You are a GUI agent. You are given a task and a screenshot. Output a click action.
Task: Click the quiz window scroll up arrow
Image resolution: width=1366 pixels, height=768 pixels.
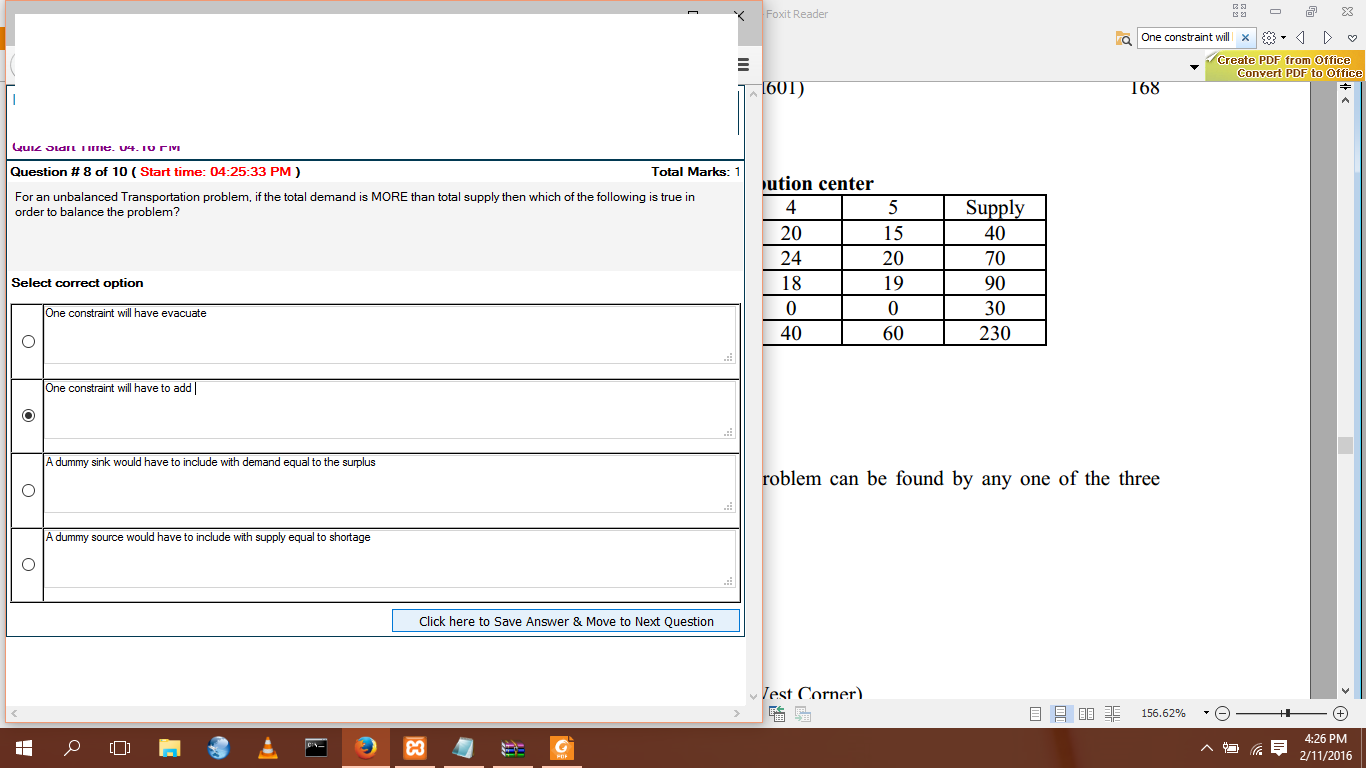[x=754, y=96]
